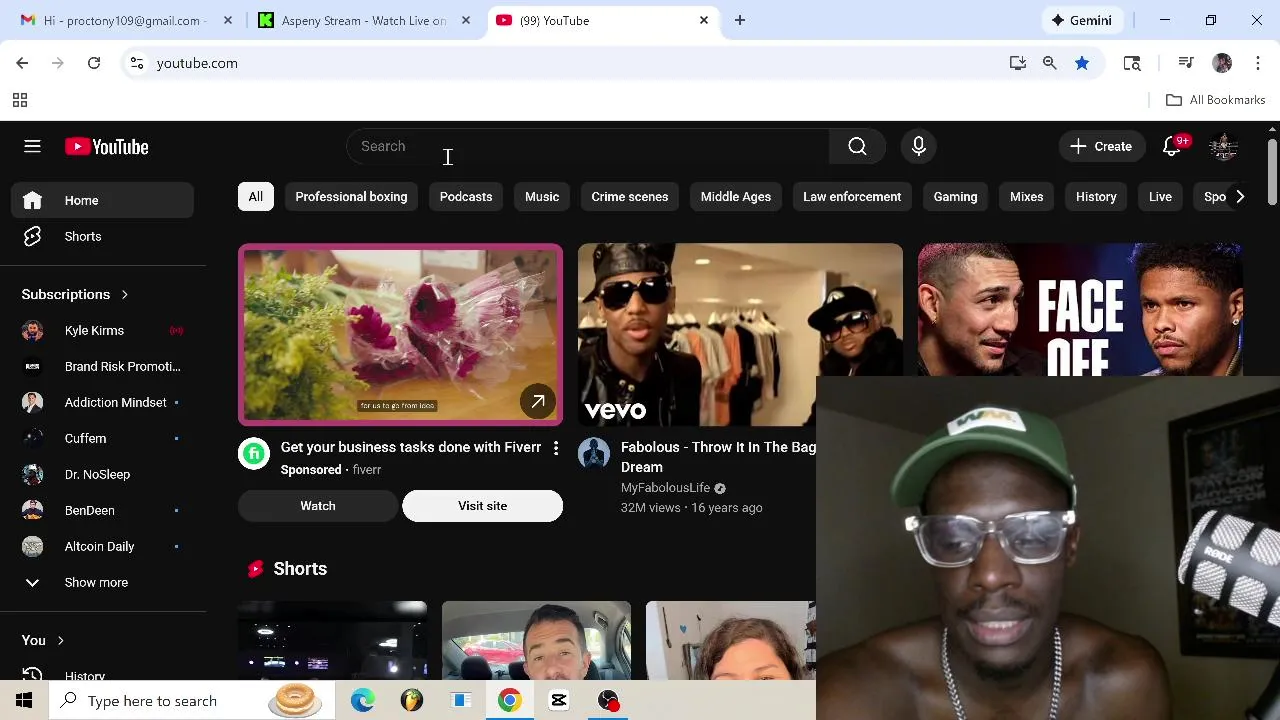
Task: Switch to the Gmail tab
Action: pyautogui.click(x=126, y=20)
